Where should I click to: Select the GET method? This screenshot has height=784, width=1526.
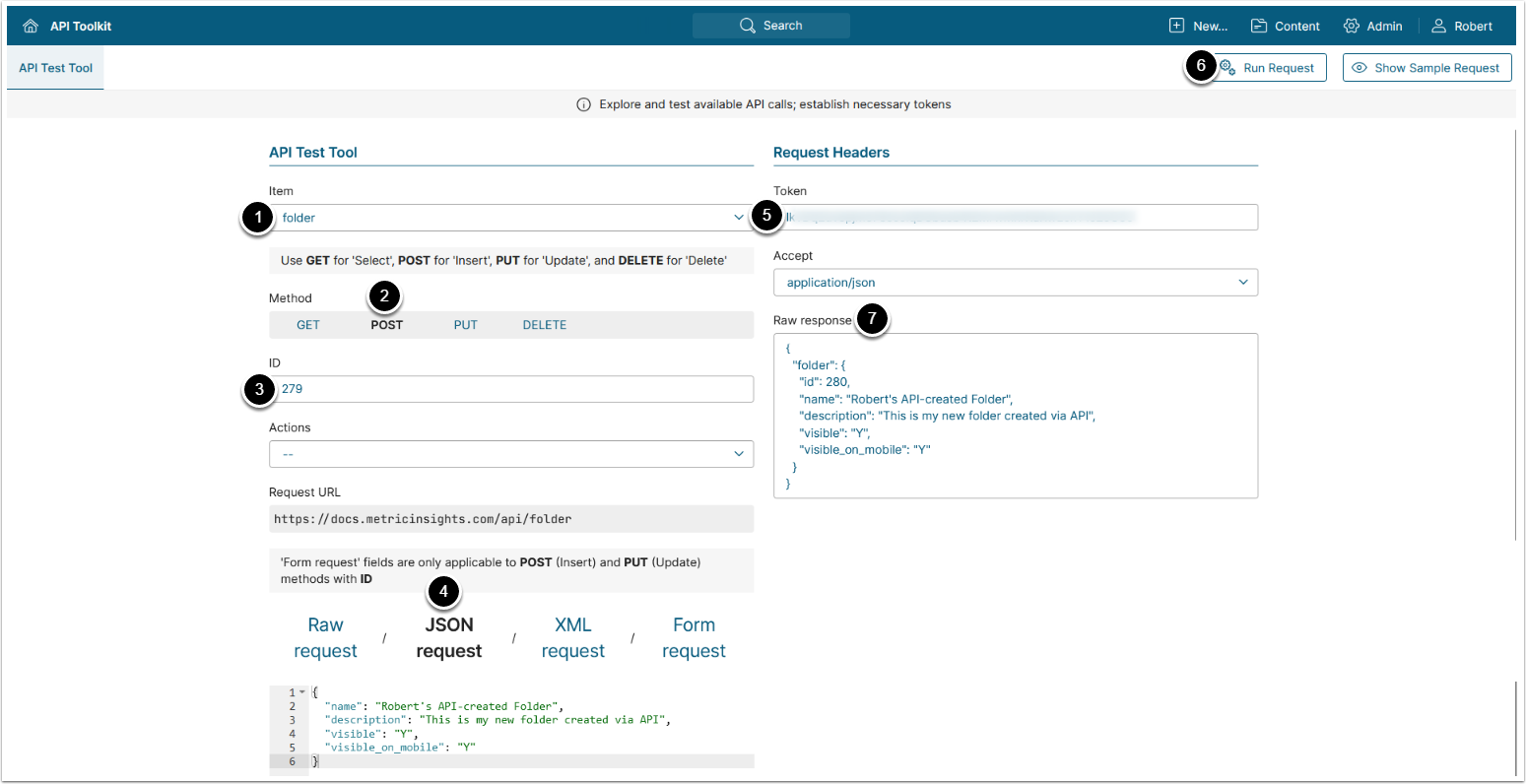pos(308,325)
